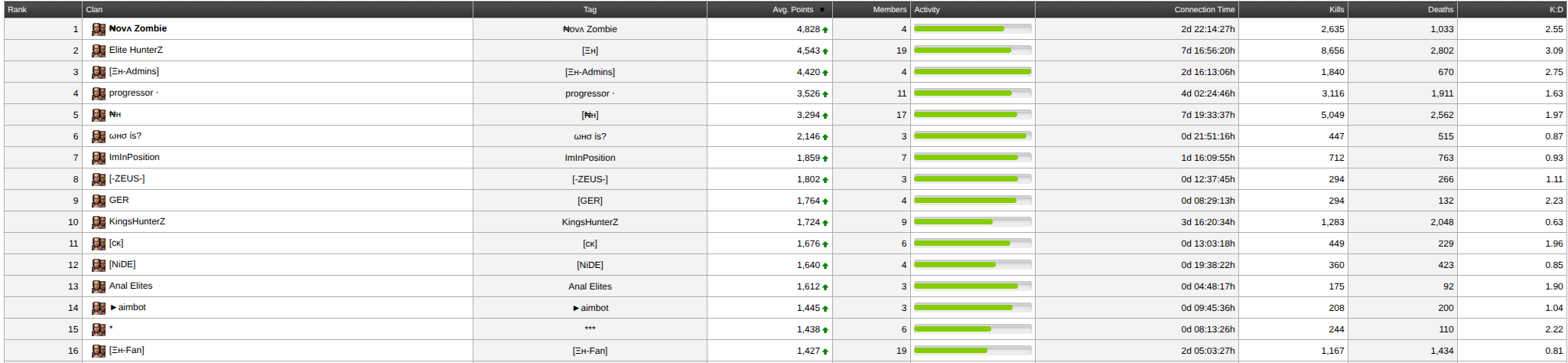Sort by Members column header
Screen dimensions: 1568x363
tap(890, 10)
